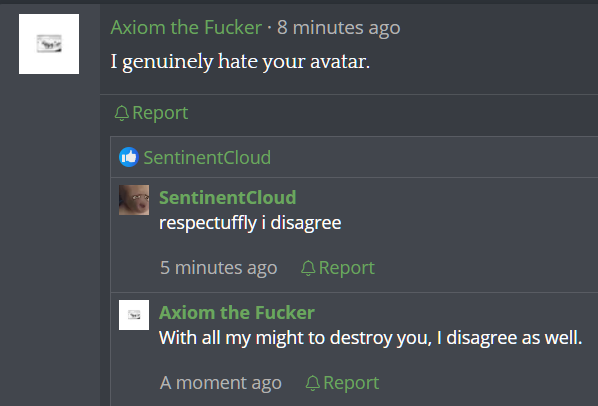598x406 pixels.
Task: Click the blue thumbs-up like icon
Action: tap(129, 157)
